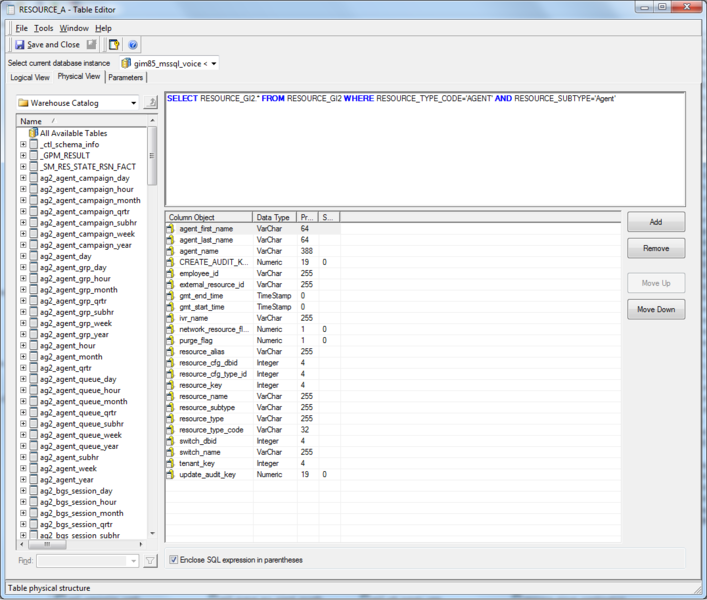Click the column icon beside ivr_name
The width and height of the screenshot is (707, 600).
point(170,318)
